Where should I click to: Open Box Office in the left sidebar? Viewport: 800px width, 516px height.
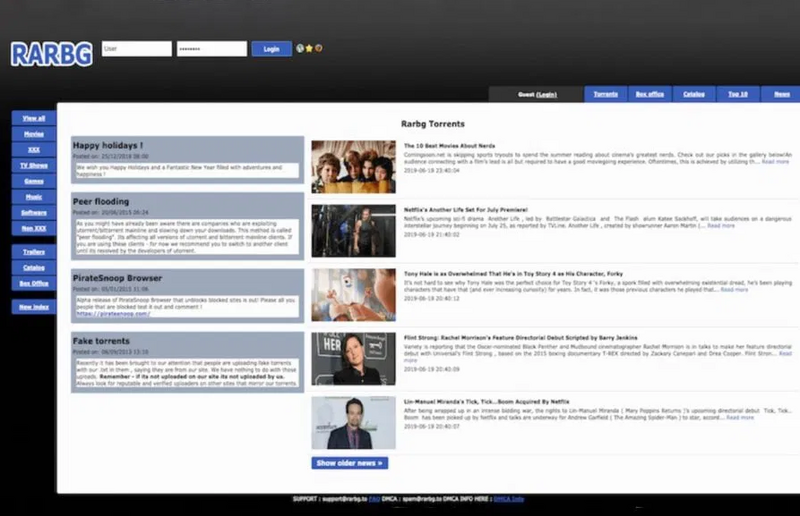(34, 283)
